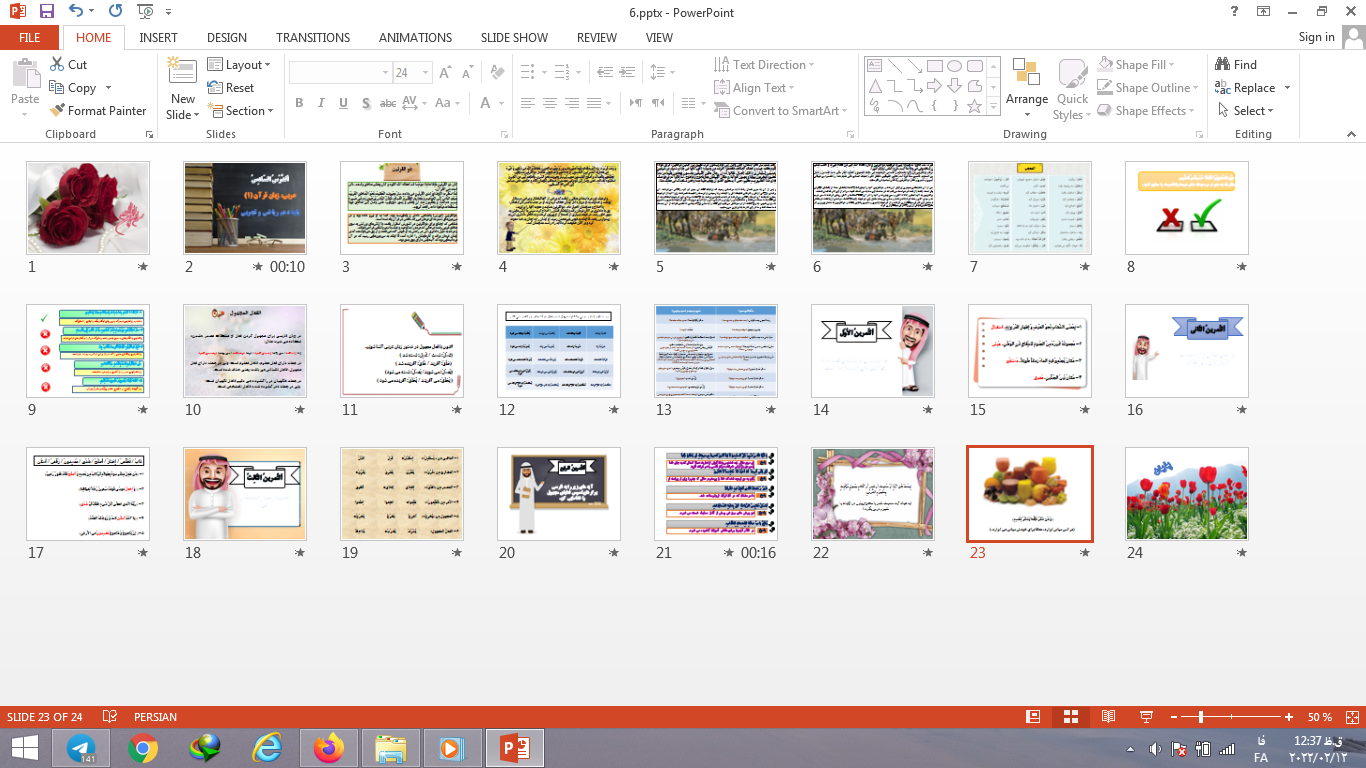Click the zoom slider in status bar

1200,717
